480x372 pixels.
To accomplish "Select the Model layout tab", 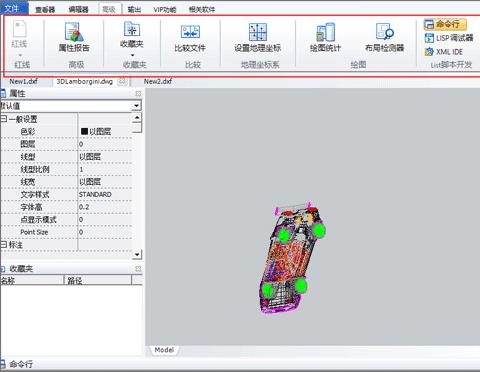I will [x=164, y=350].
